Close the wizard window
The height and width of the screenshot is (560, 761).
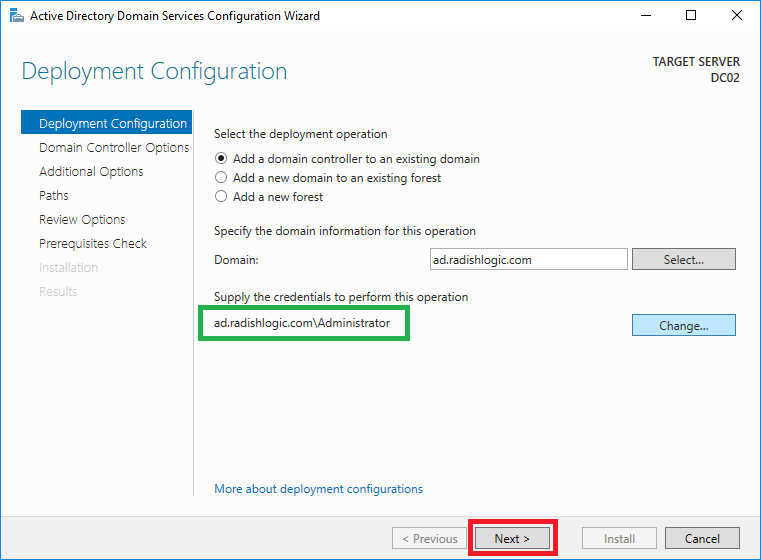tap(737, 16)
